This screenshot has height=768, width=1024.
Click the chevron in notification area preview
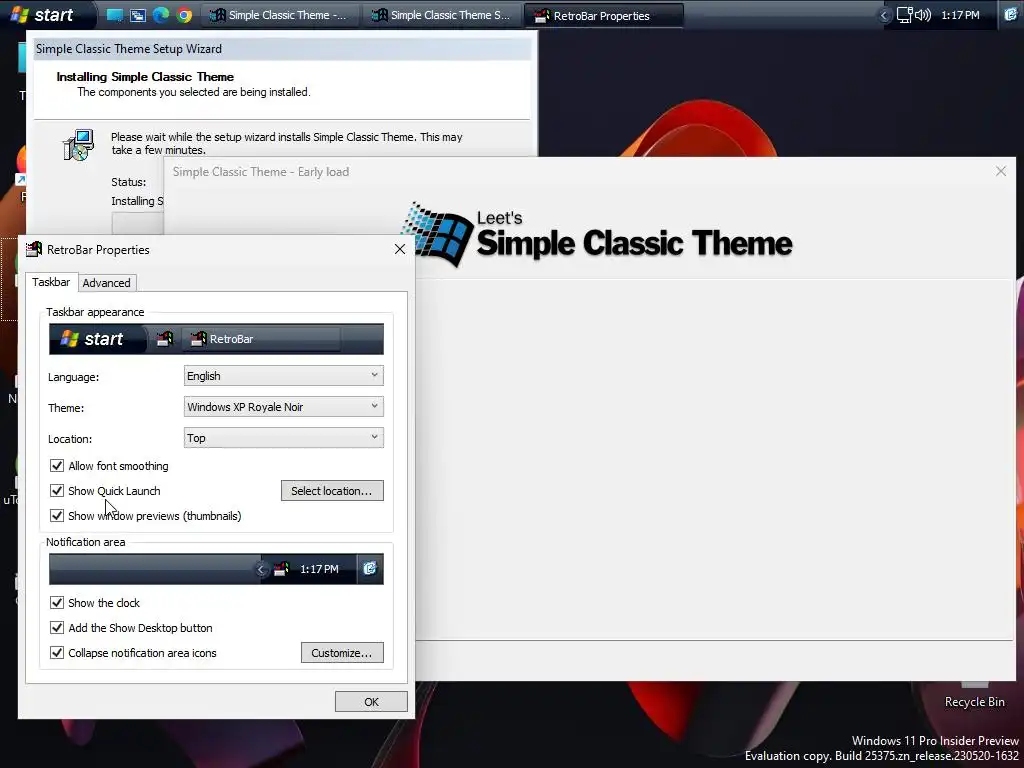pos(261,569)
